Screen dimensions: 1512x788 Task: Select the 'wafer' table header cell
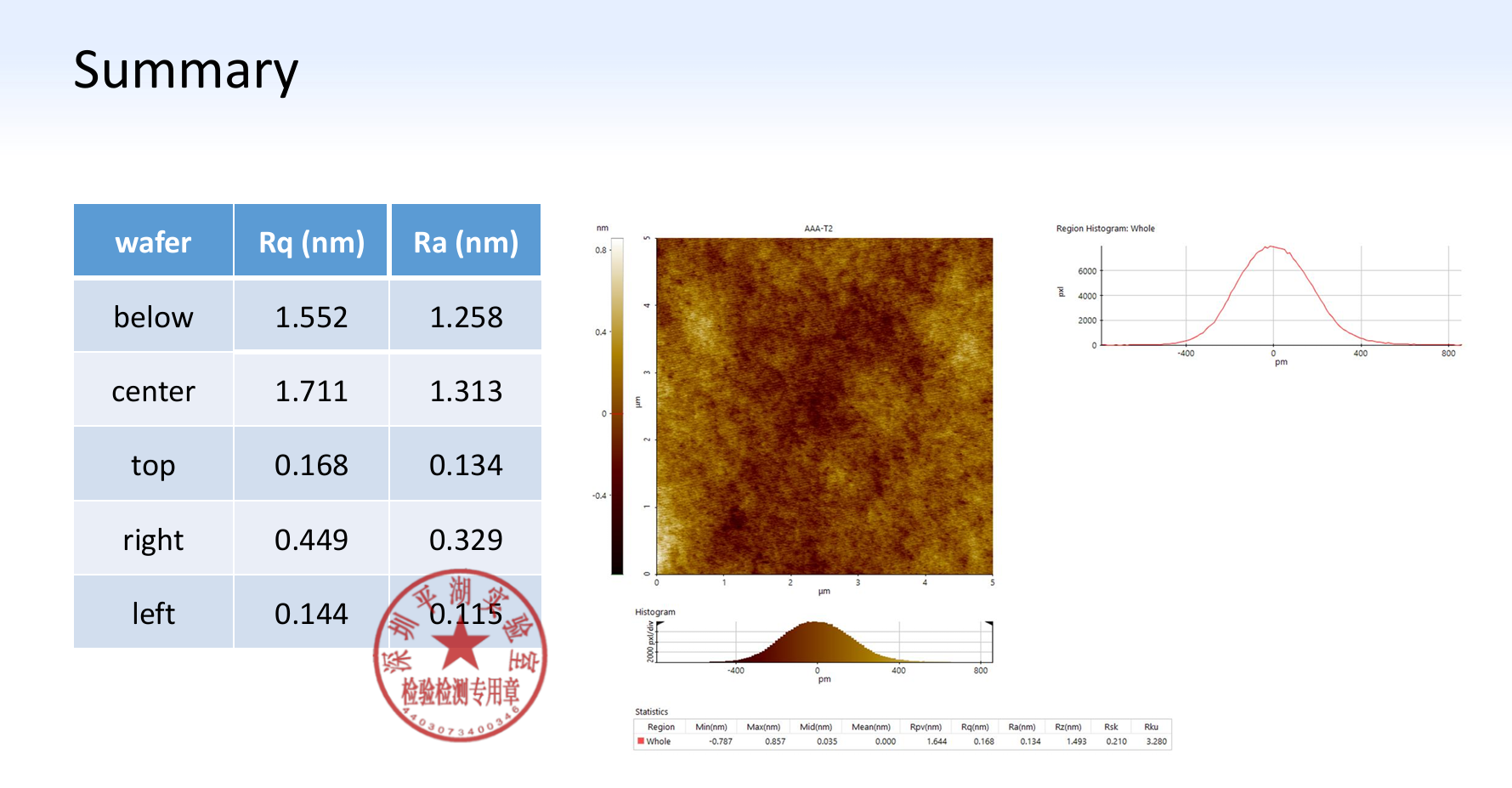[x=153, y=241]
